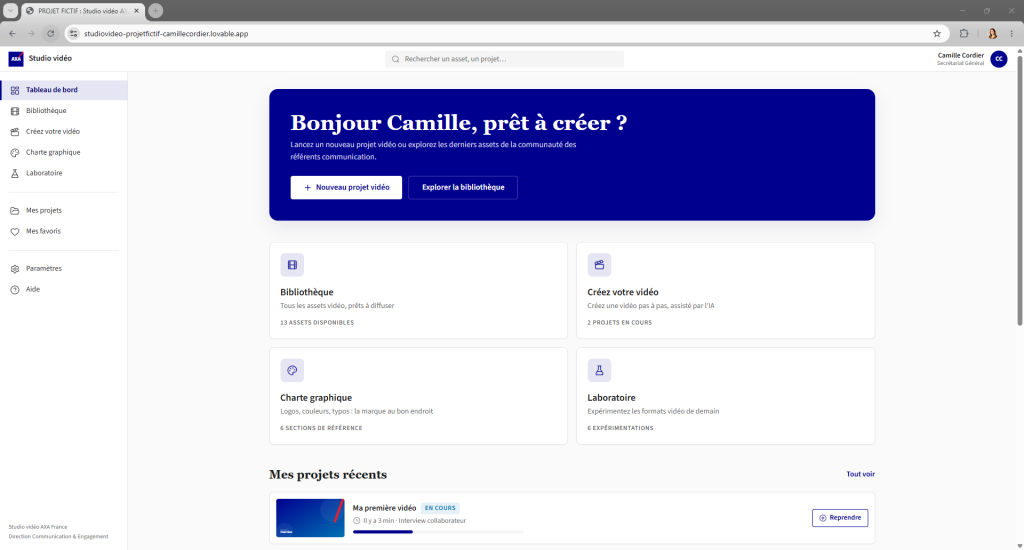Open a new browser tab with plus
Image resolution: width=1024 pixels, height=550 pixels.
(x=155, y=10)
